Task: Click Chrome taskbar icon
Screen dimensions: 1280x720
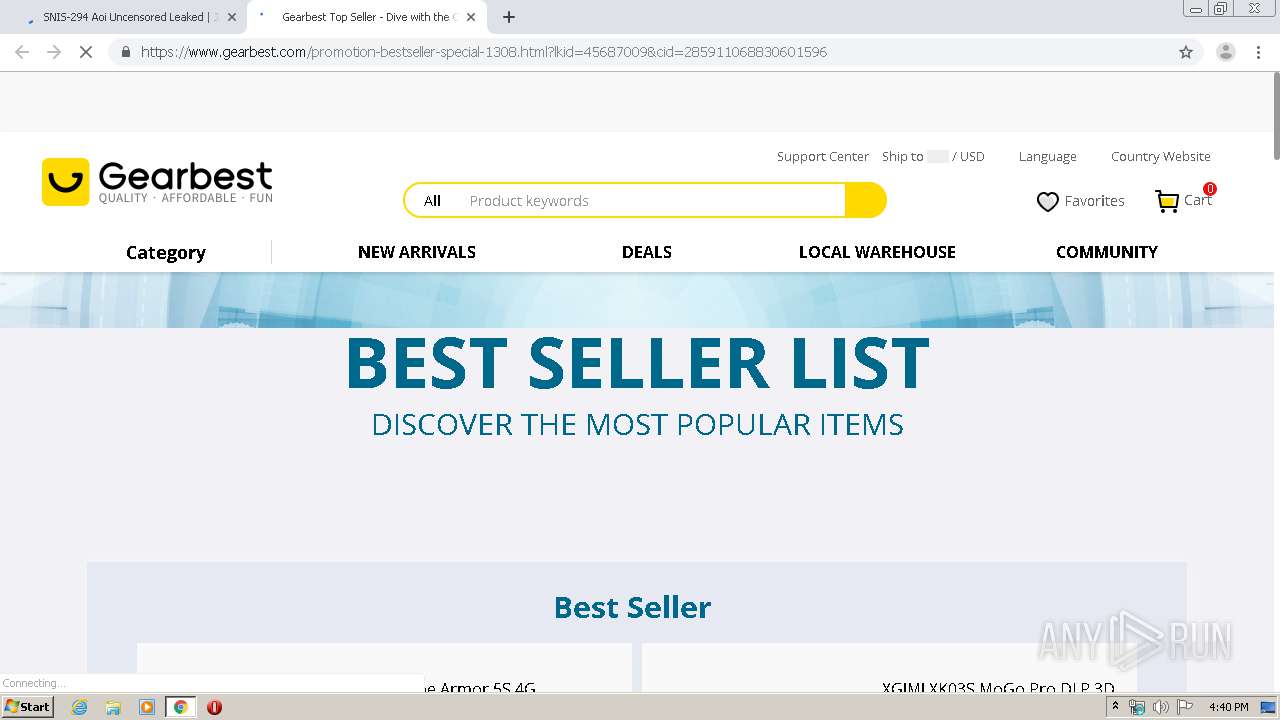Action: 180,707
